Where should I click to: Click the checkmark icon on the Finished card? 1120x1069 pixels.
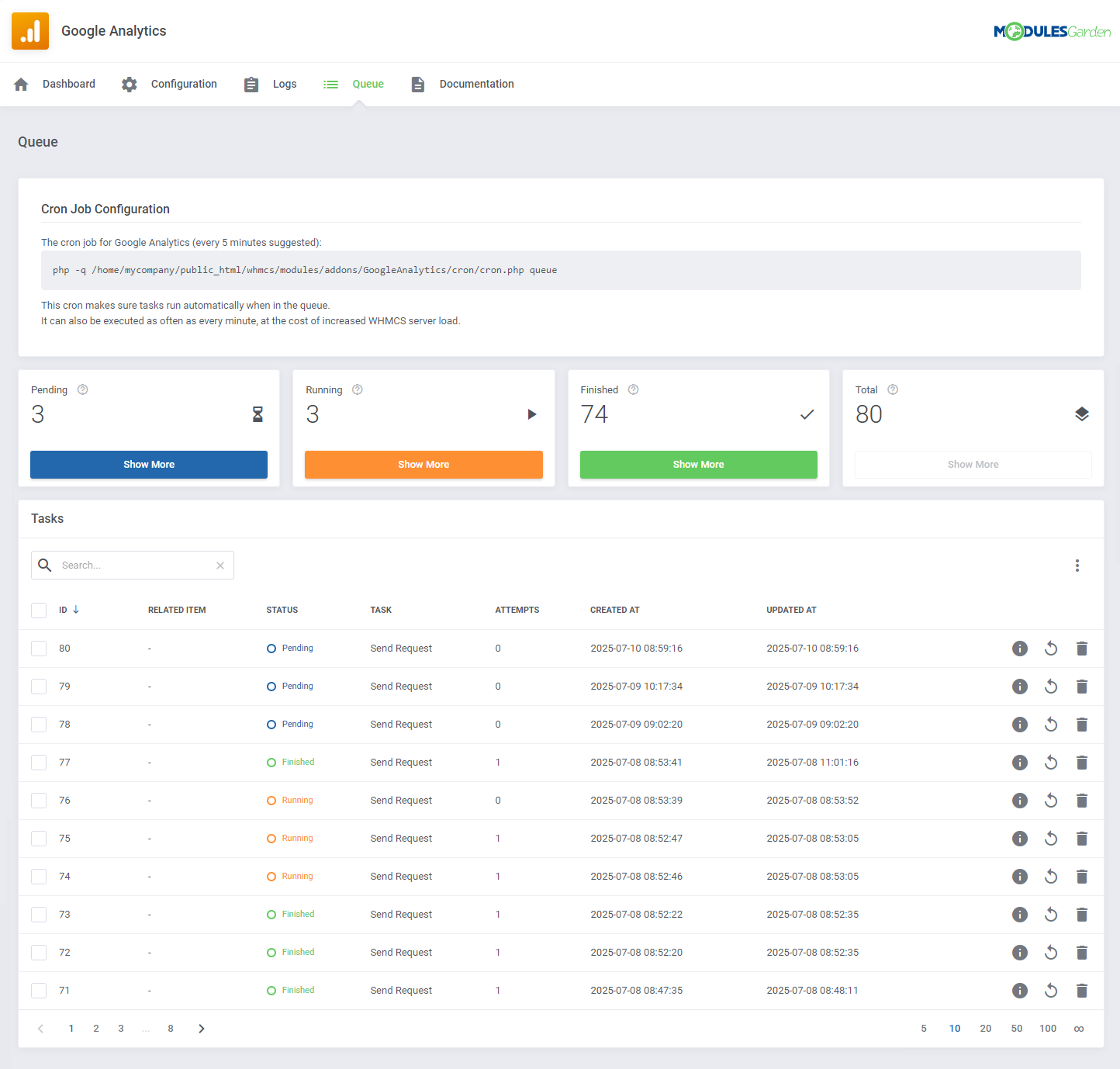(807, 414)
